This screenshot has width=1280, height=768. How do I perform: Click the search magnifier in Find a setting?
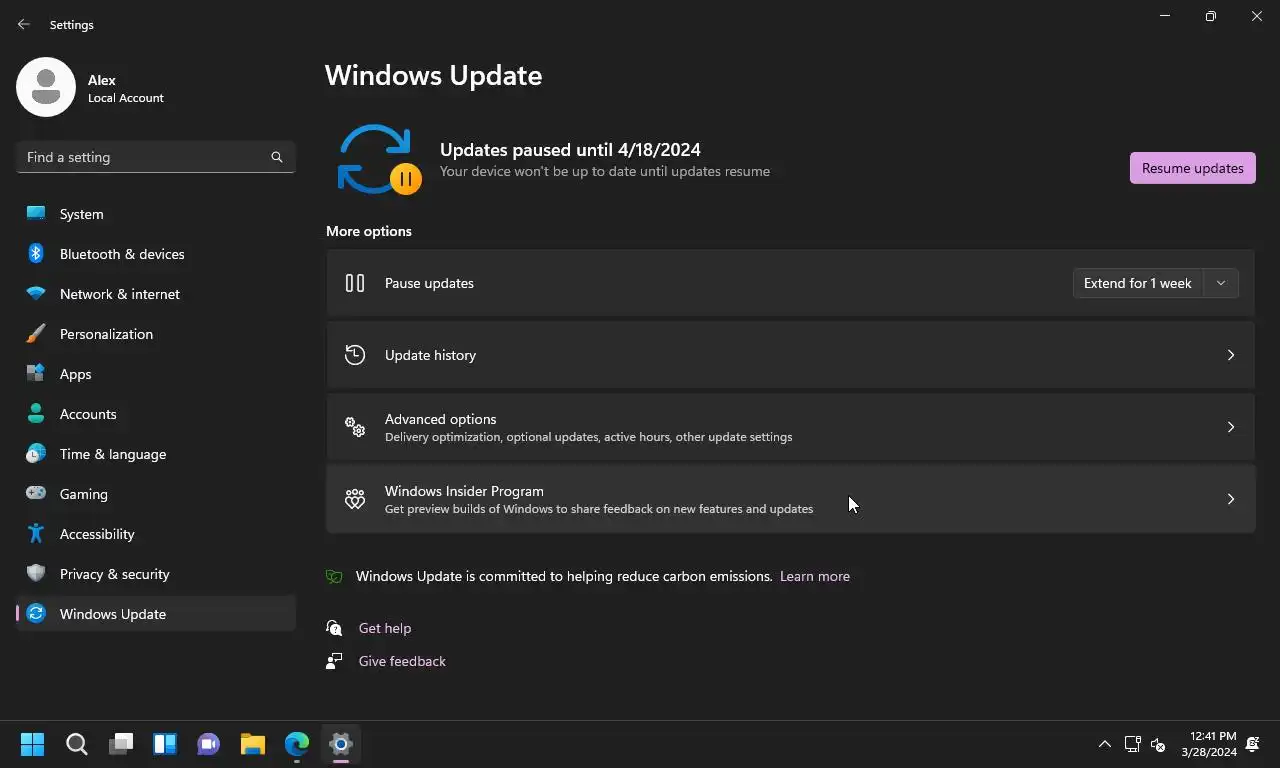click(277, 157)
